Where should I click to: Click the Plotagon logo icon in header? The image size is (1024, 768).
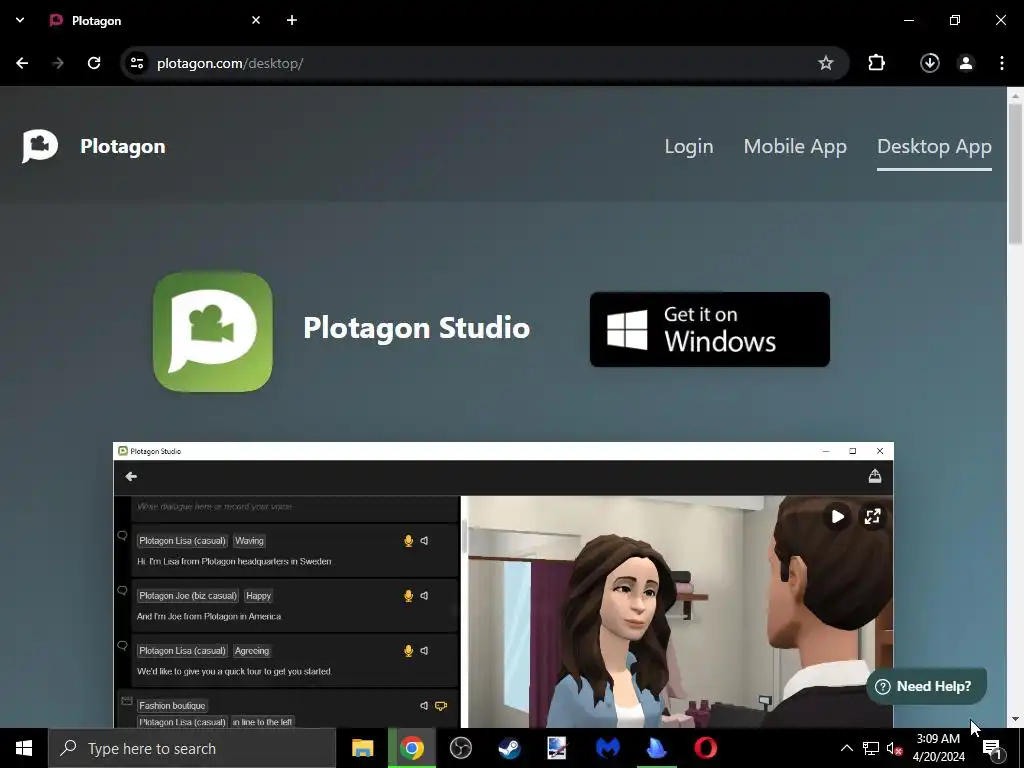point(40,146)
